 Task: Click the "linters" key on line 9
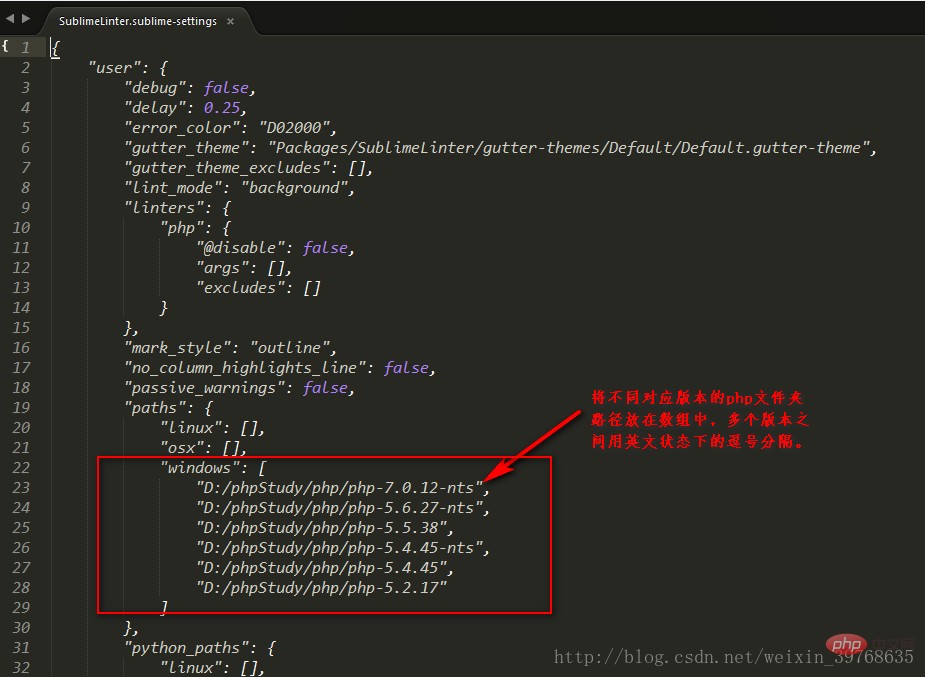click(x=163, y=208)
